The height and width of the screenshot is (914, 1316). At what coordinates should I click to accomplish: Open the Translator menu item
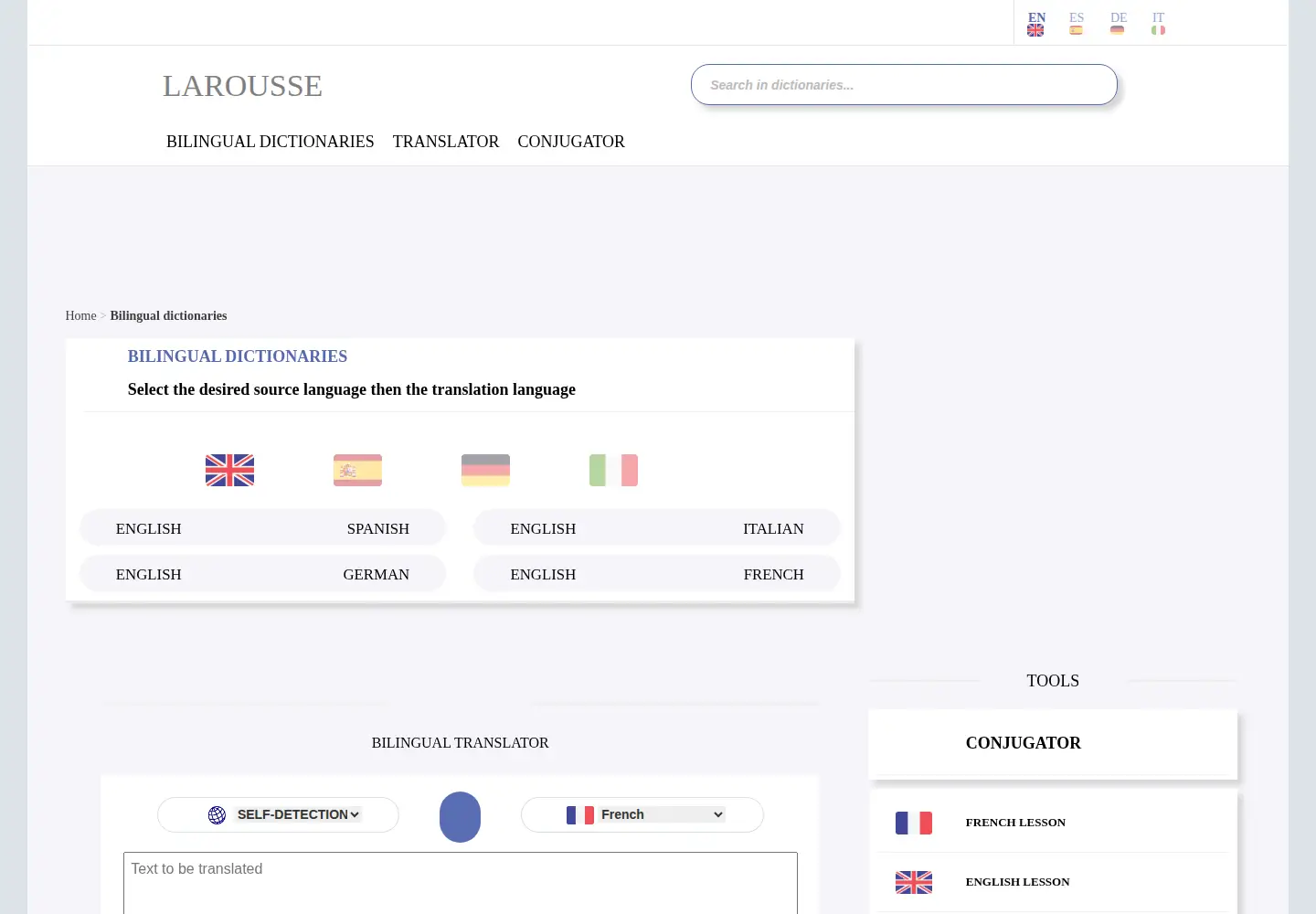[446, 142]
